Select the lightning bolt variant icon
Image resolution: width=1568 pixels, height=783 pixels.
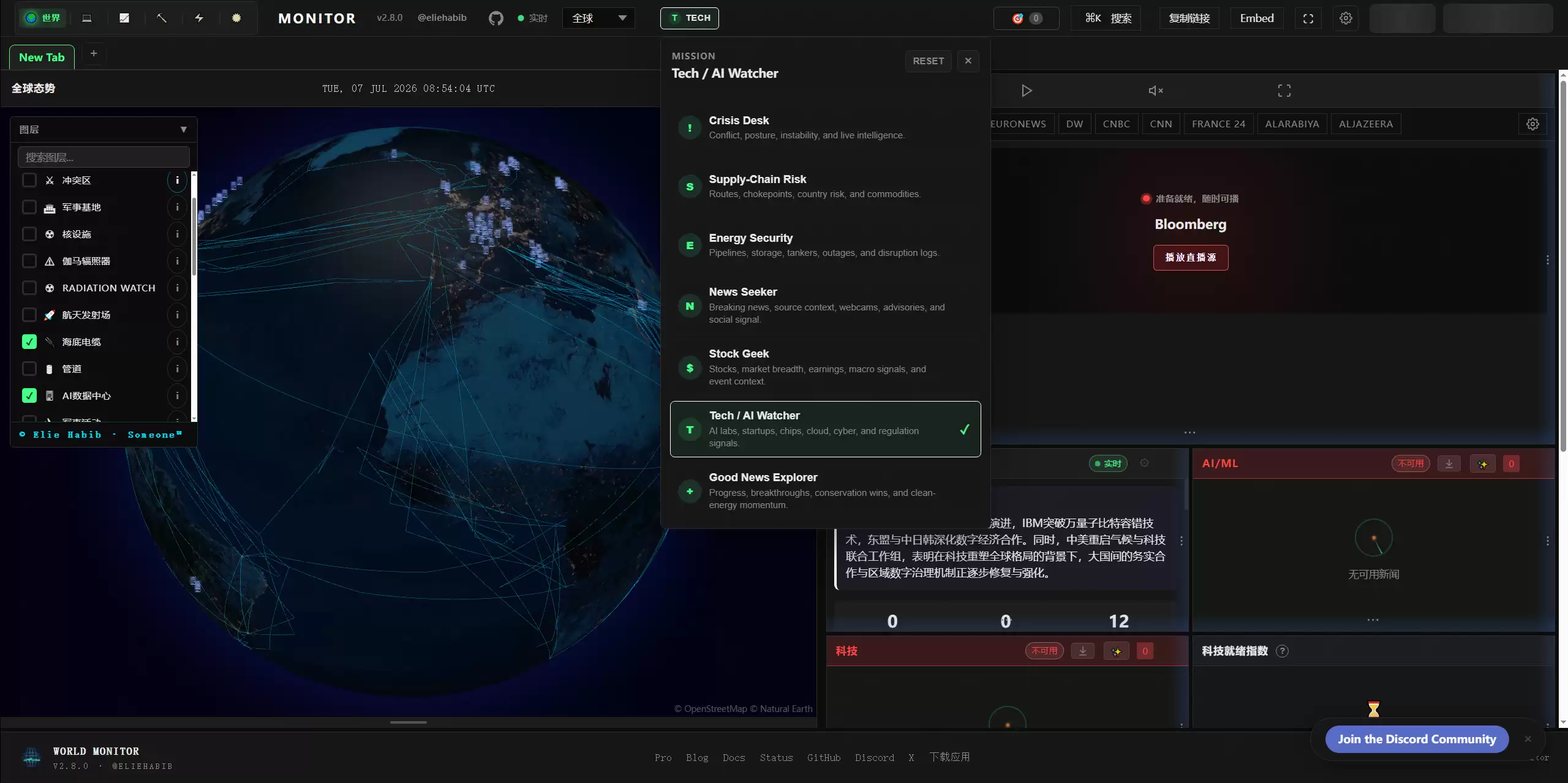[199, 18]
